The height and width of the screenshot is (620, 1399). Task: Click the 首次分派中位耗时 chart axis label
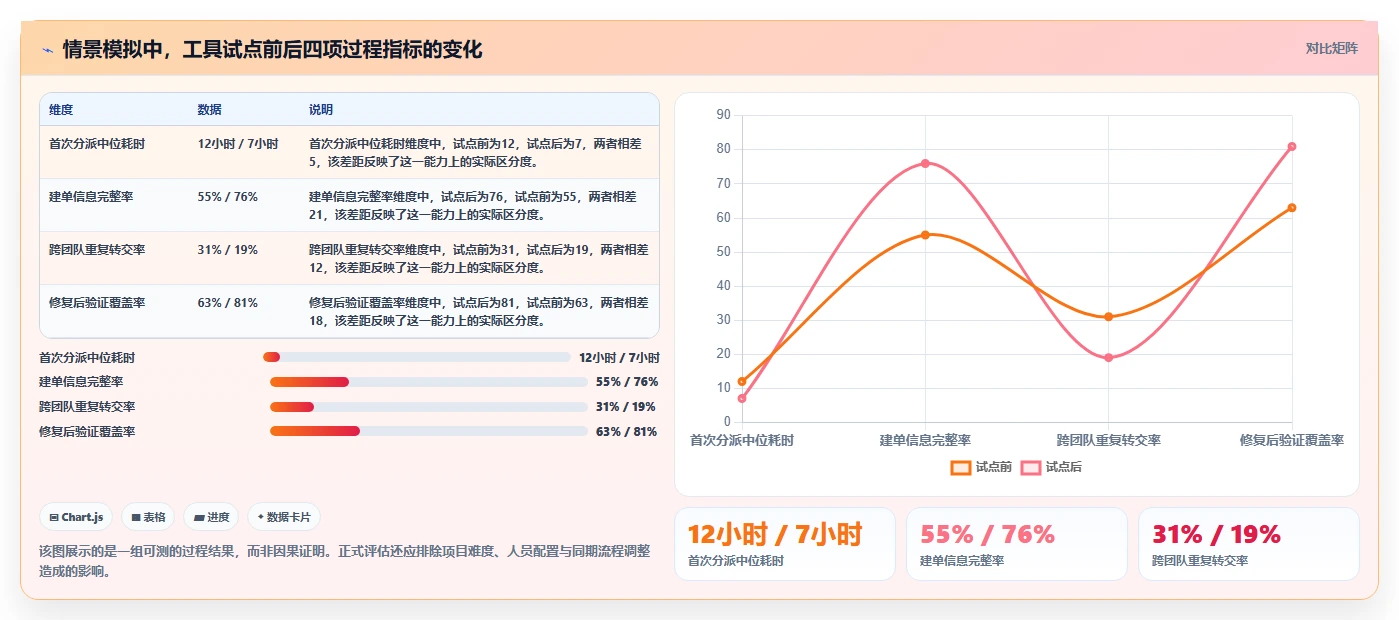tap(742, 440)
